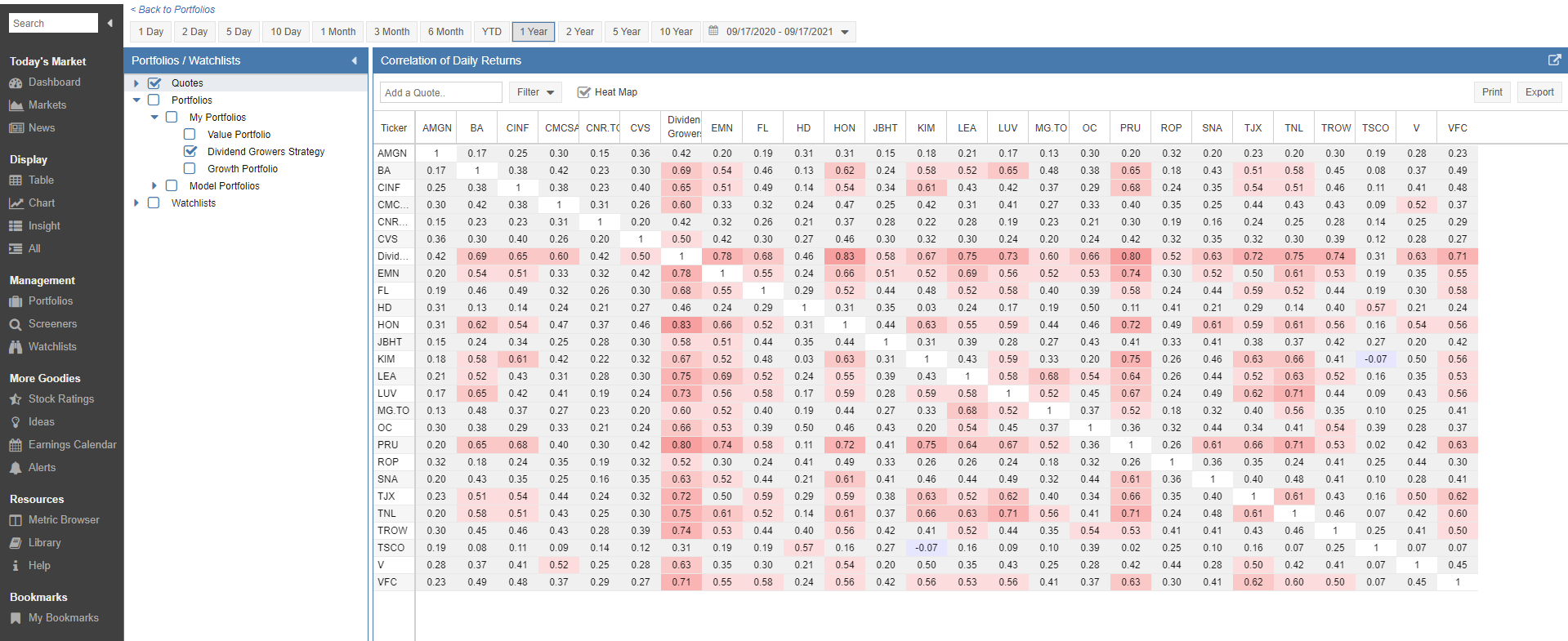This screenshot has width=1568, height=641.
Task: Click the Markets chart icon
Action: [16, 105]
